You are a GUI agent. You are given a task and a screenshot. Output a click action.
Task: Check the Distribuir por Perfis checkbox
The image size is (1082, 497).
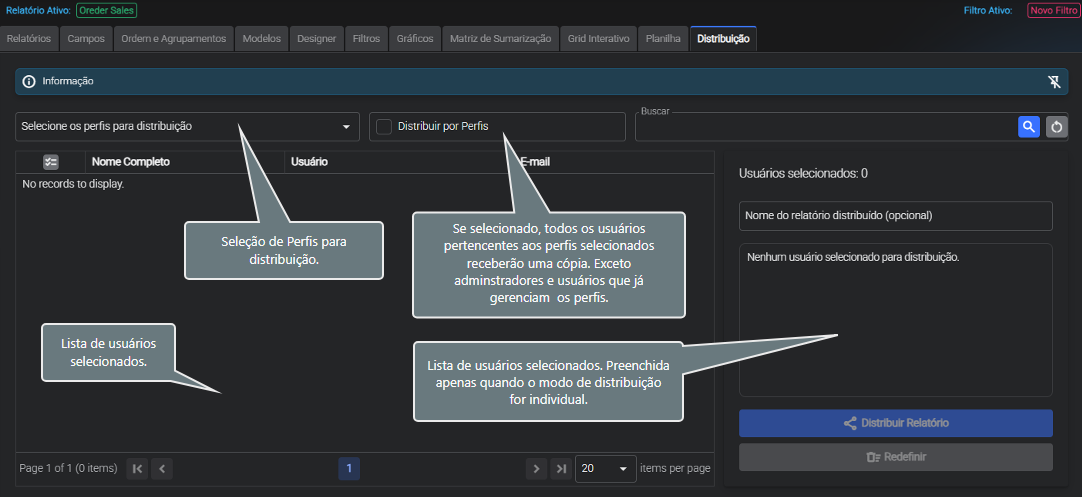(384, 127)
